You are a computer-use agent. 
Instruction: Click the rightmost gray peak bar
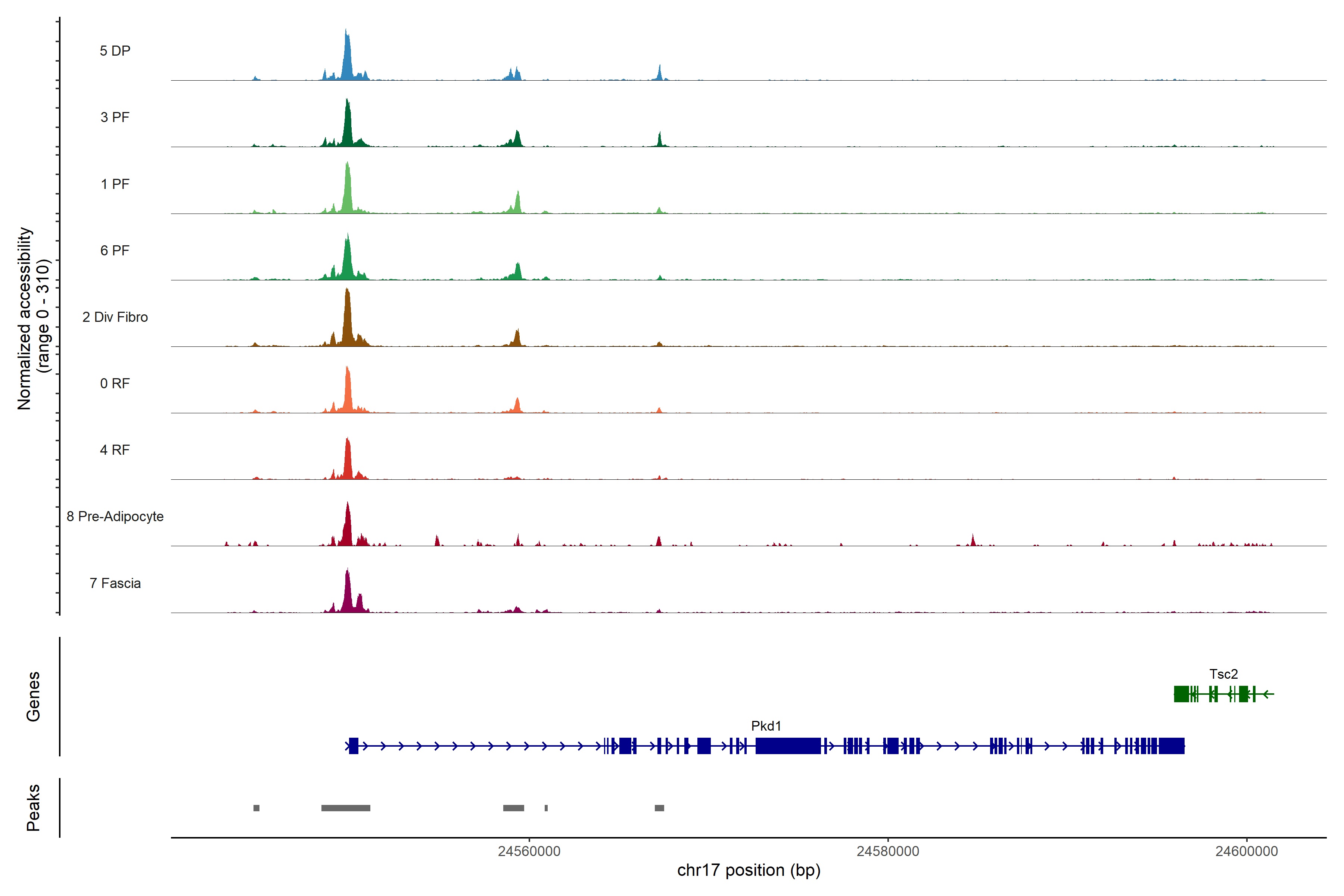[659, 808]
